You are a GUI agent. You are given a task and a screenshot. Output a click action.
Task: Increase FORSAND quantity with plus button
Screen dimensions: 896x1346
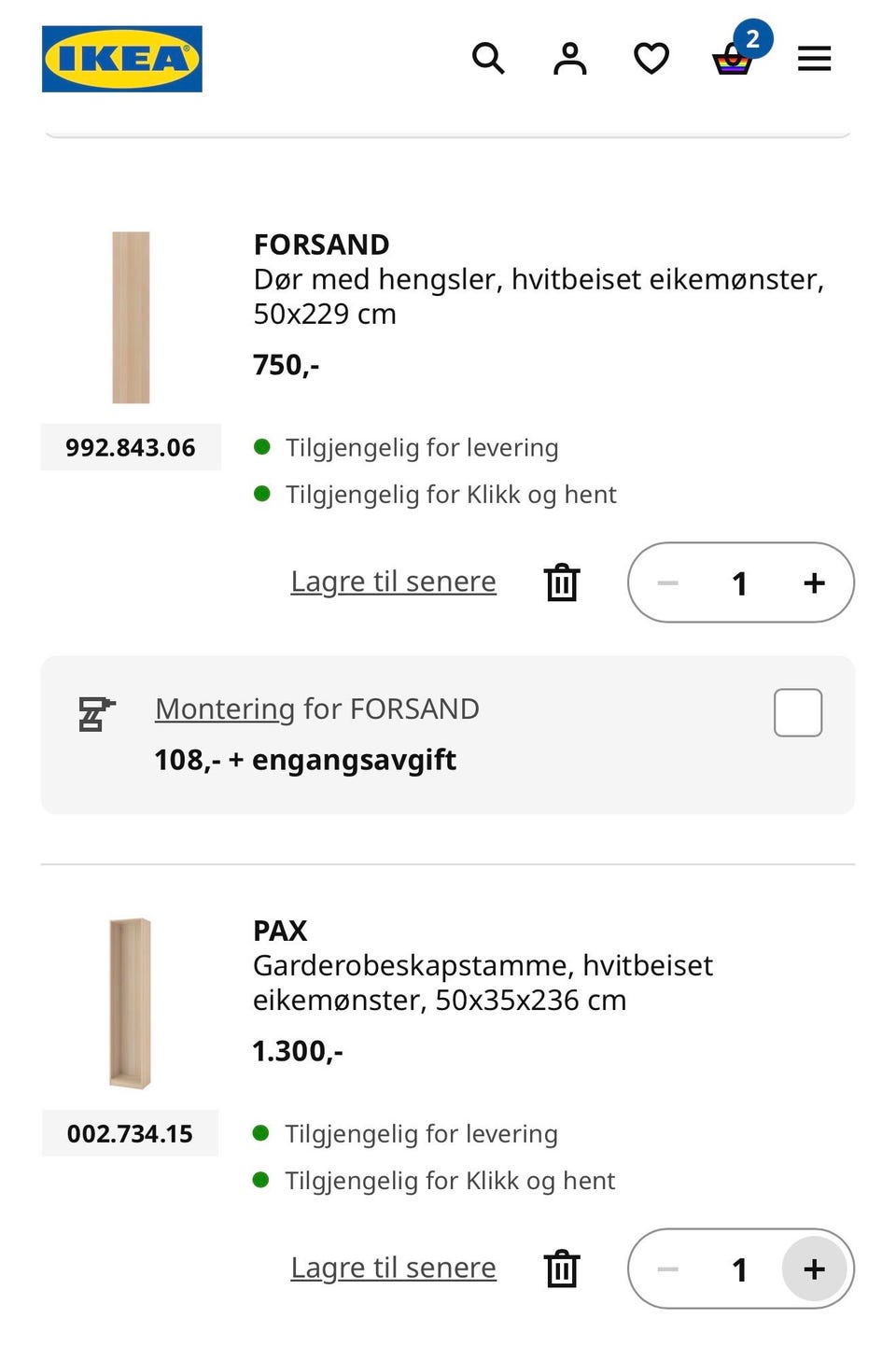pyautogui.click(x=814, y=582)
